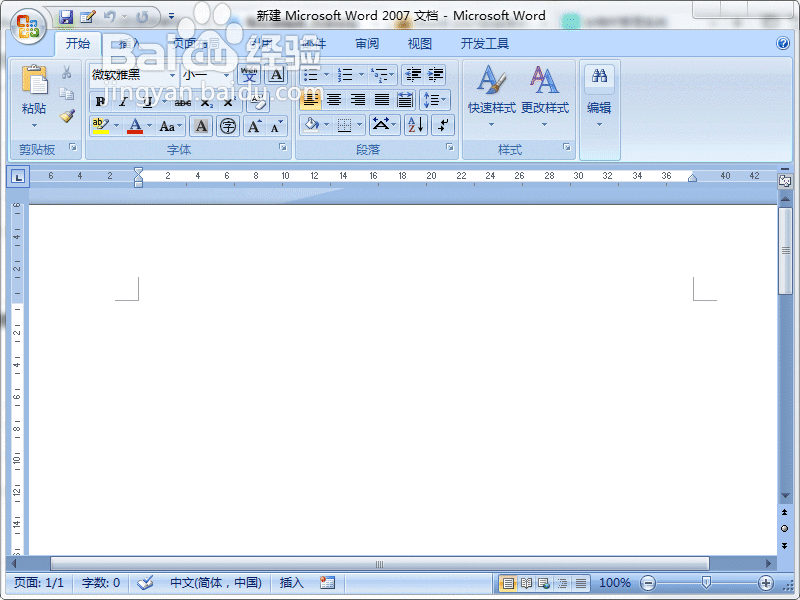Viewport: 800px width, 600px height.
Task: Click the character border icon
Action: [x=276, y=75]
